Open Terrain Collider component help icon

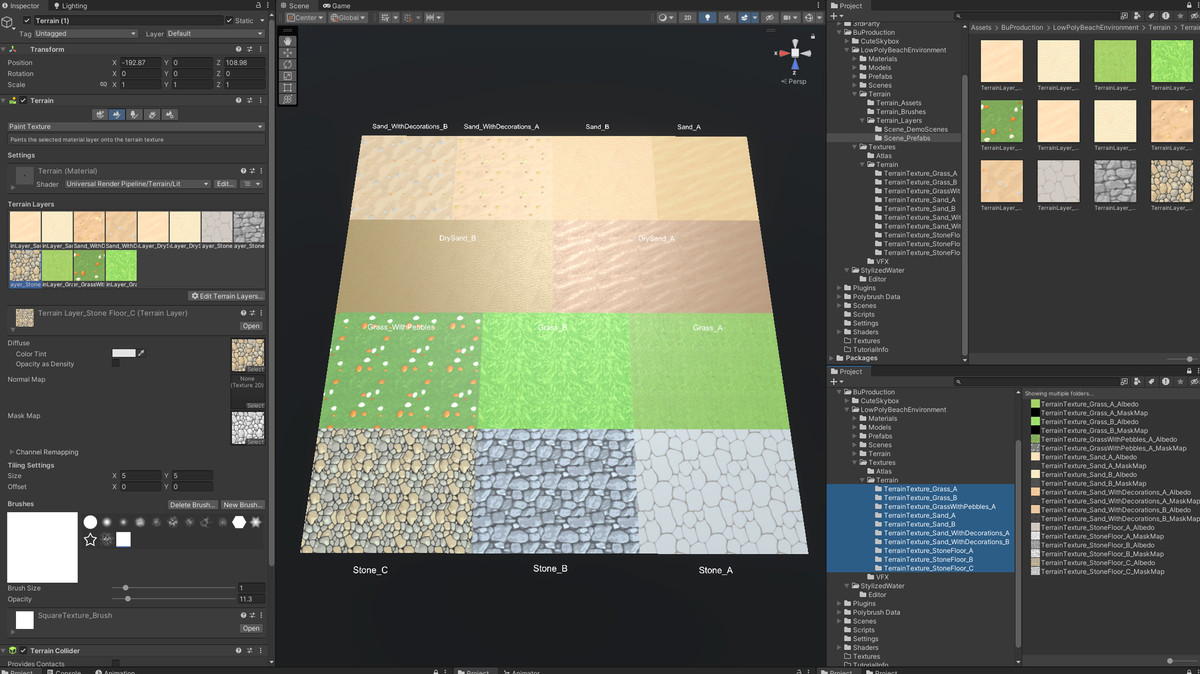point(238,651)
